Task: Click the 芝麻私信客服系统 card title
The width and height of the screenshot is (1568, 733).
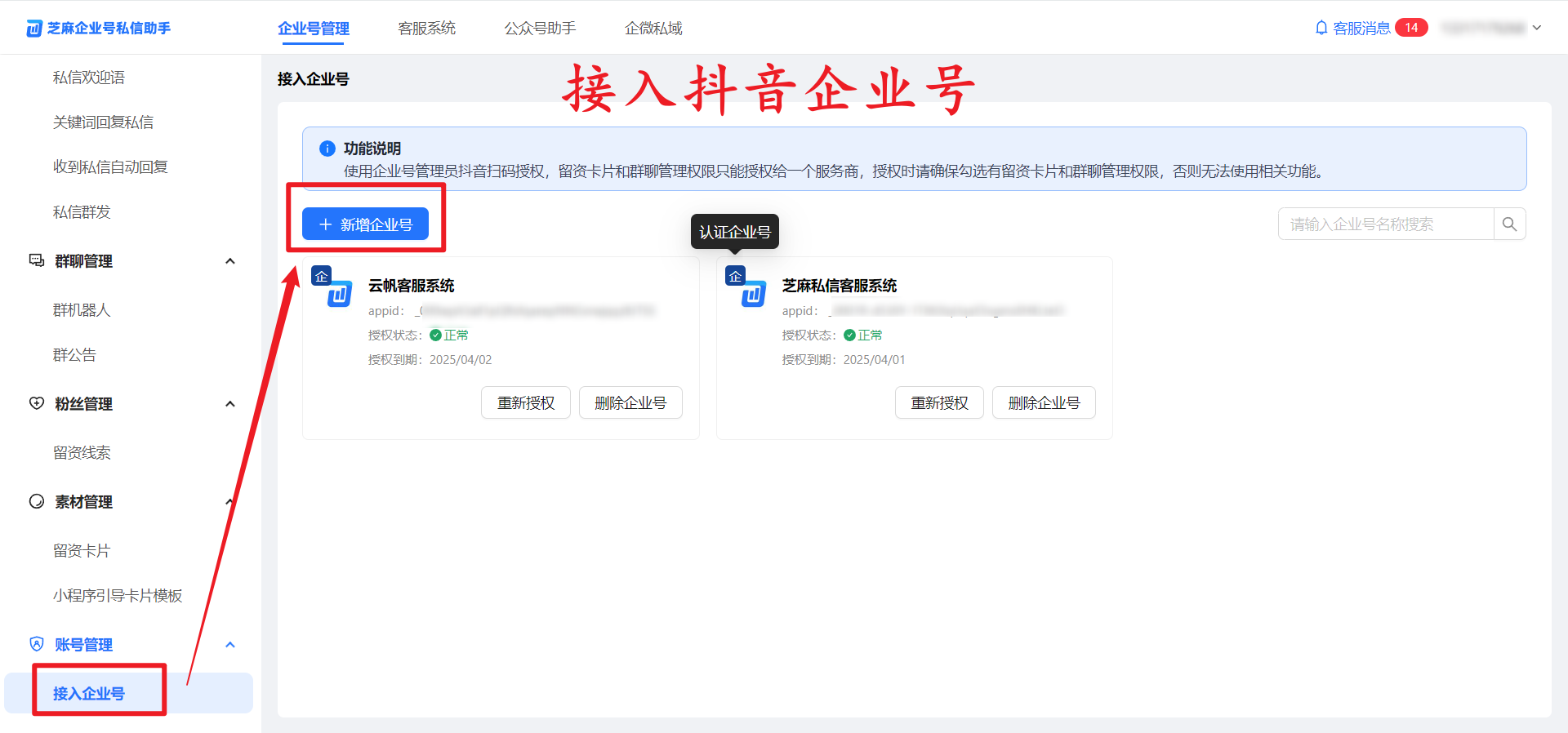Action: (x=839, y=286)
